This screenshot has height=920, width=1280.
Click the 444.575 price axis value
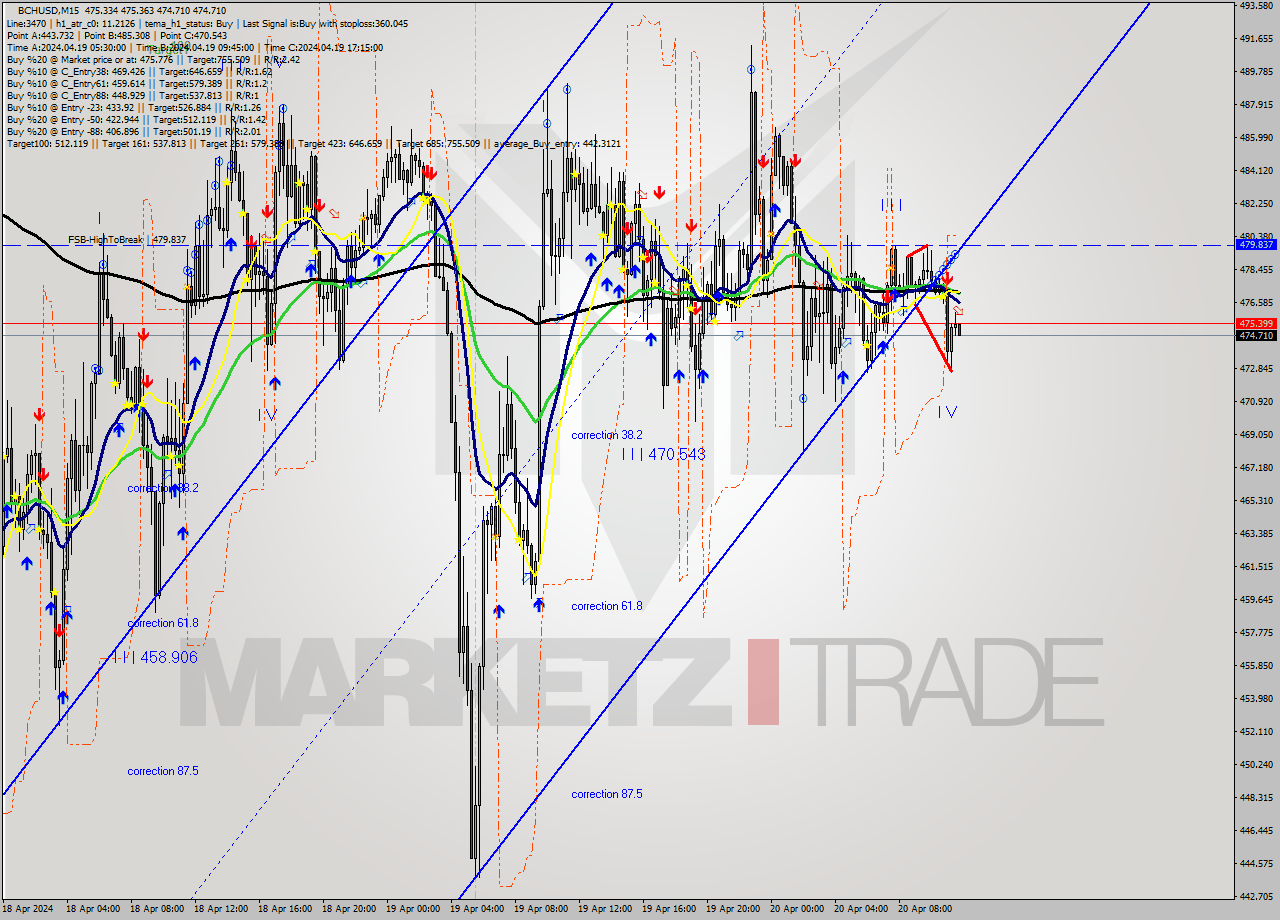[x=1256, y=864]
